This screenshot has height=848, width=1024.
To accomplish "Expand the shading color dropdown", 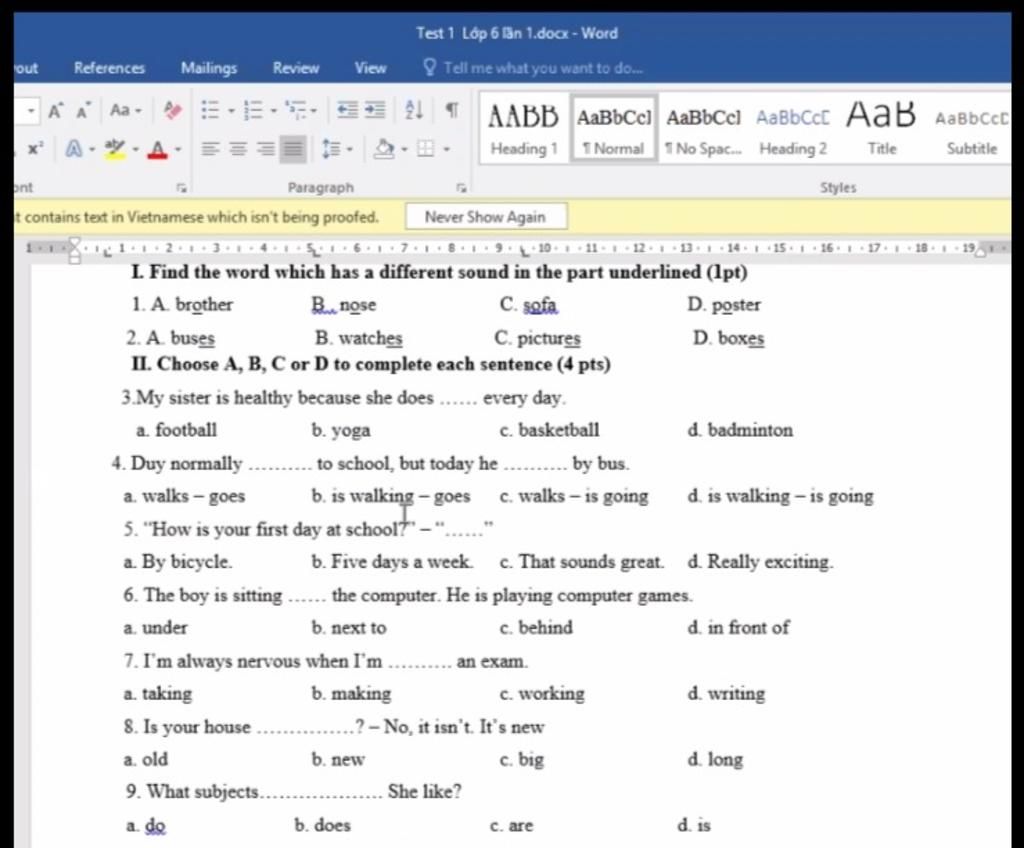I will coord(404,150).
